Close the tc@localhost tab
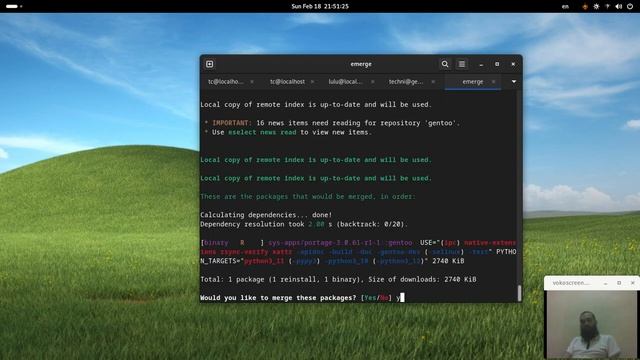The height and width of the screenshot is (360, 640). point(312,82)
